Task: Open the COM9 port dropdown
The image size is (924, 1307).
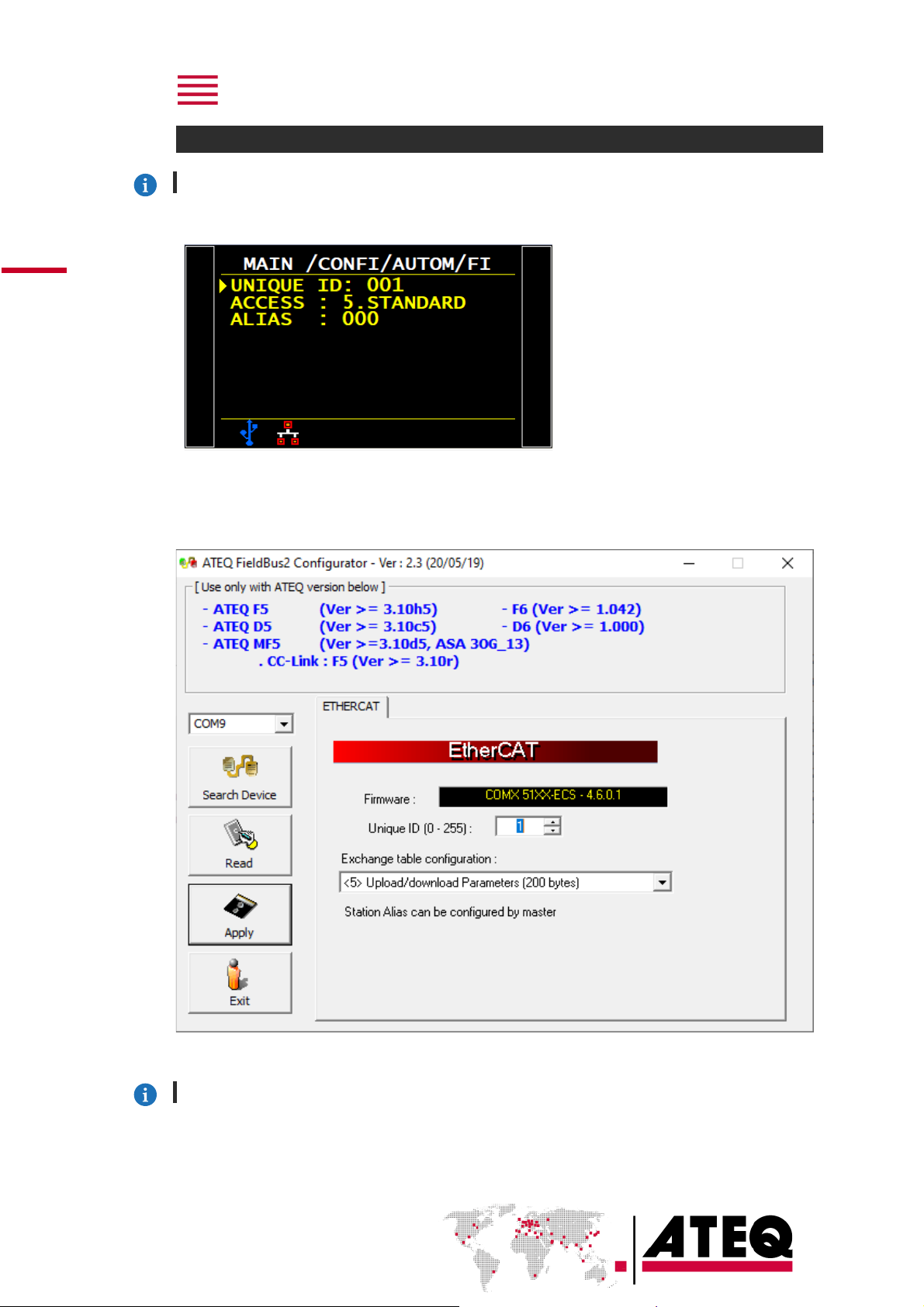Action: pos(284,724)
